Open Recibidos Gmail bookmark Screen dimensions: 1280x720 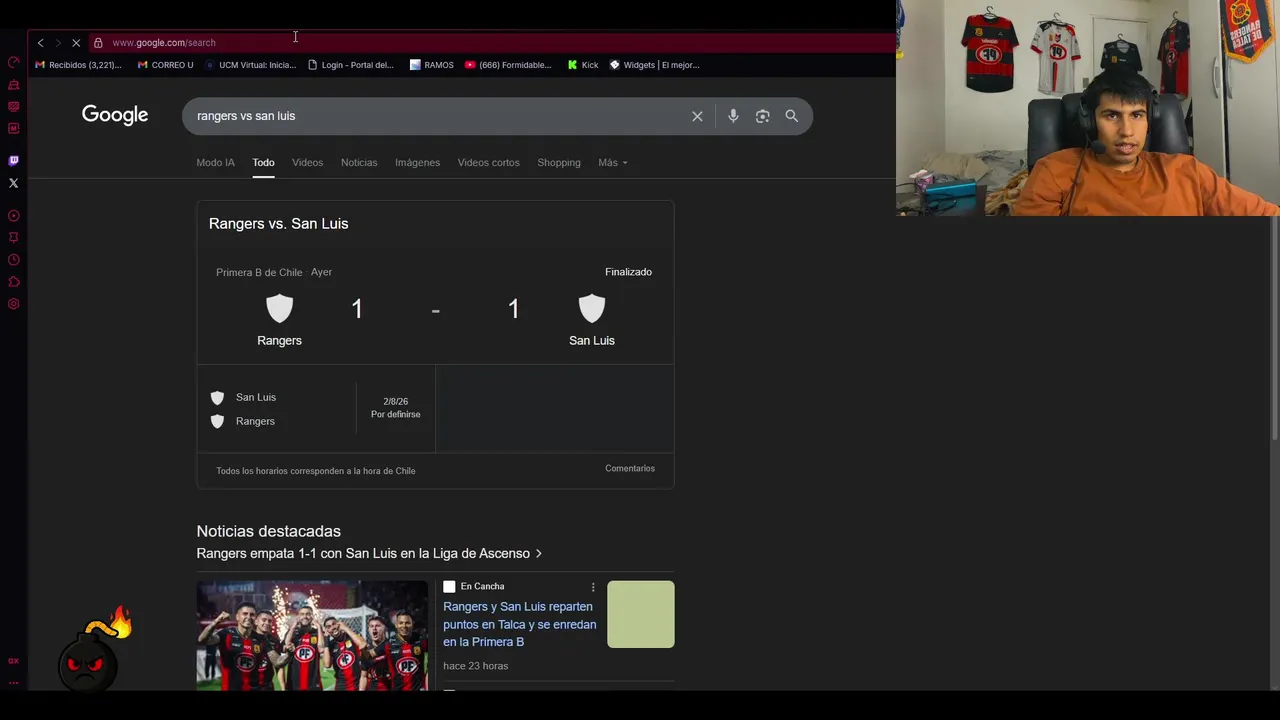point(78,65)
